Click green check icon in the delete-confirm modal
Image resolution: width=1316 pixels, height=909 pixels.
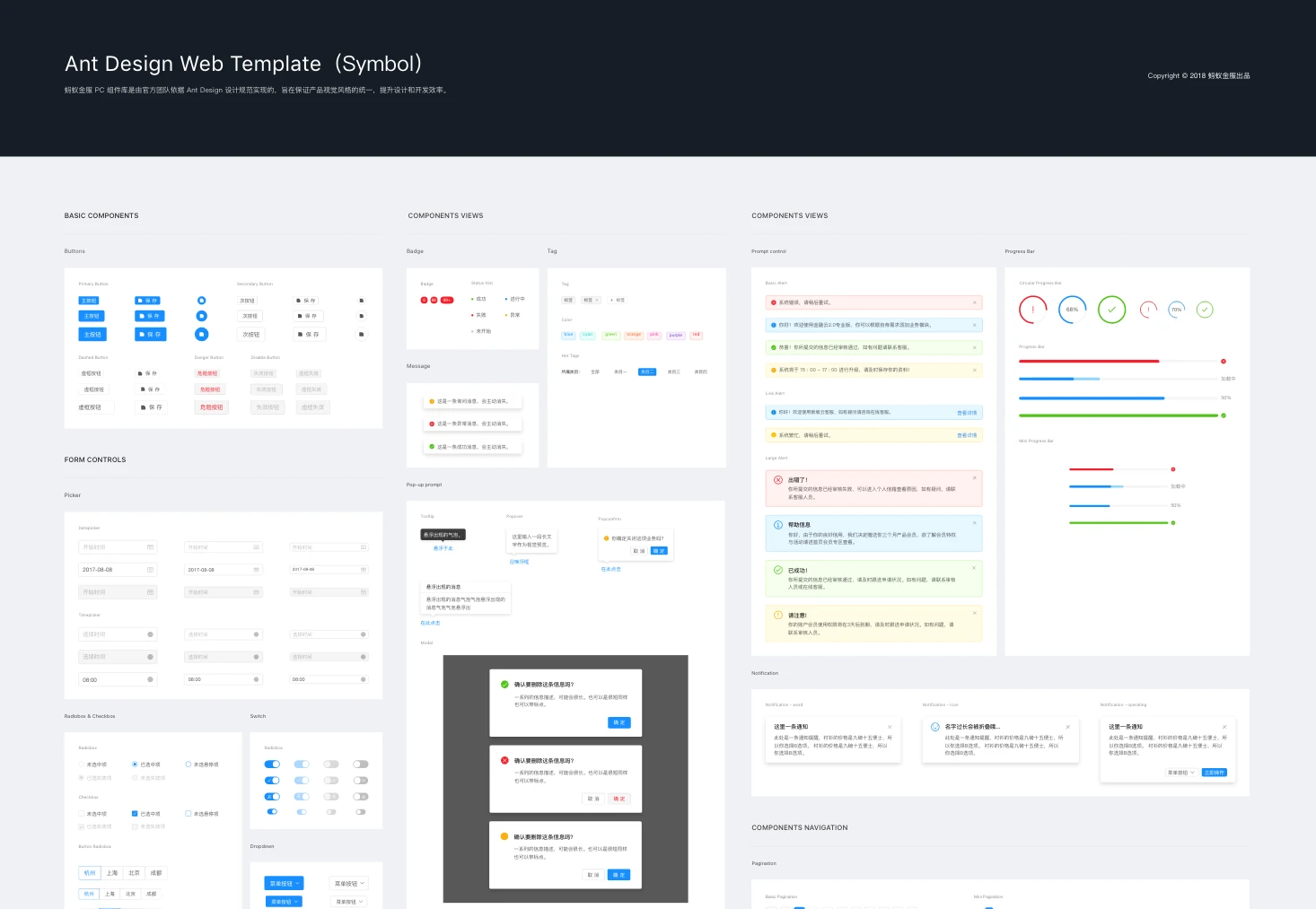point(504,685)
